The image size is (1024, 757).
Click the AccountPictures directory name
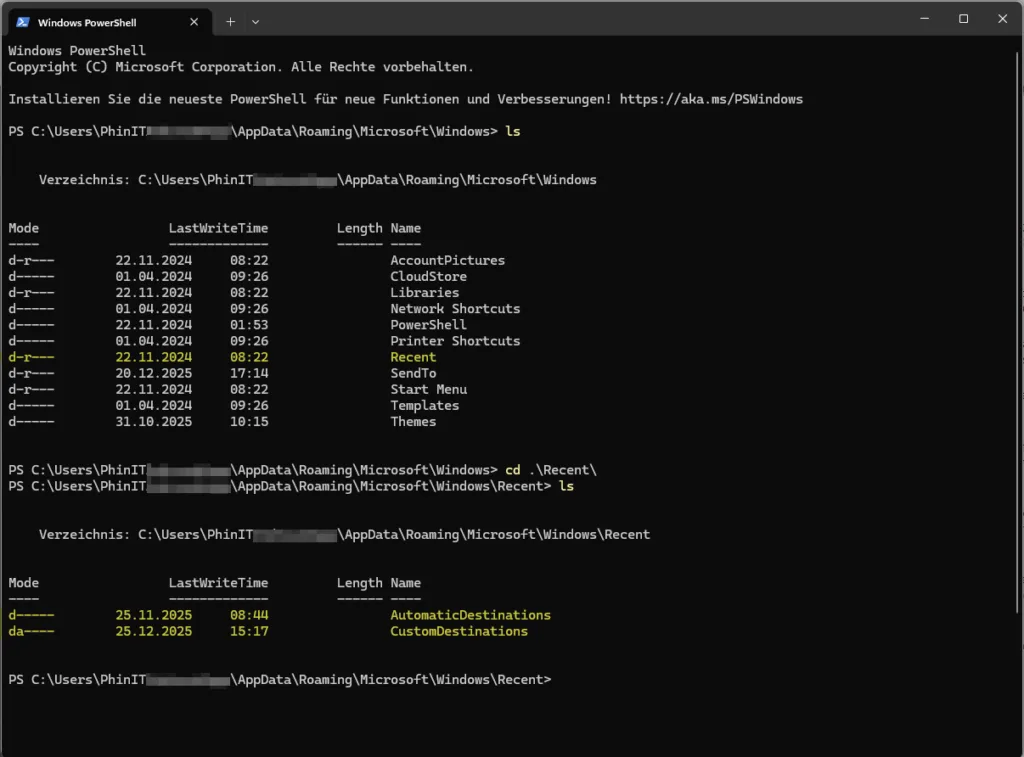tap(447, 260)
